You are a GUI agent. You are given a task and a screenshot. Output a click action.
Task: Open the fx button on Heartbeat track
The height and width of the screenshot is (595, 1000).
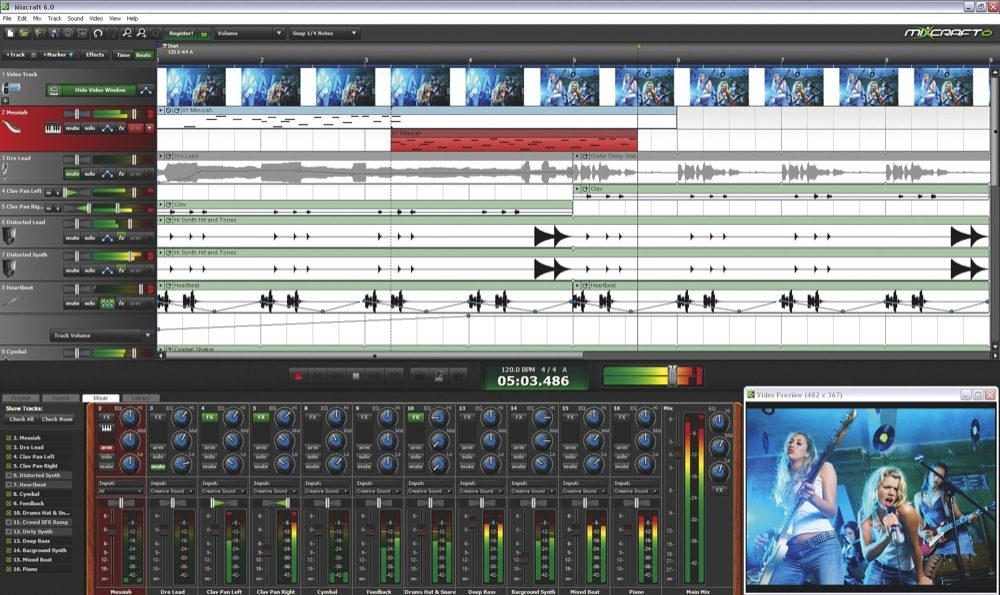[x=121, y=304]
